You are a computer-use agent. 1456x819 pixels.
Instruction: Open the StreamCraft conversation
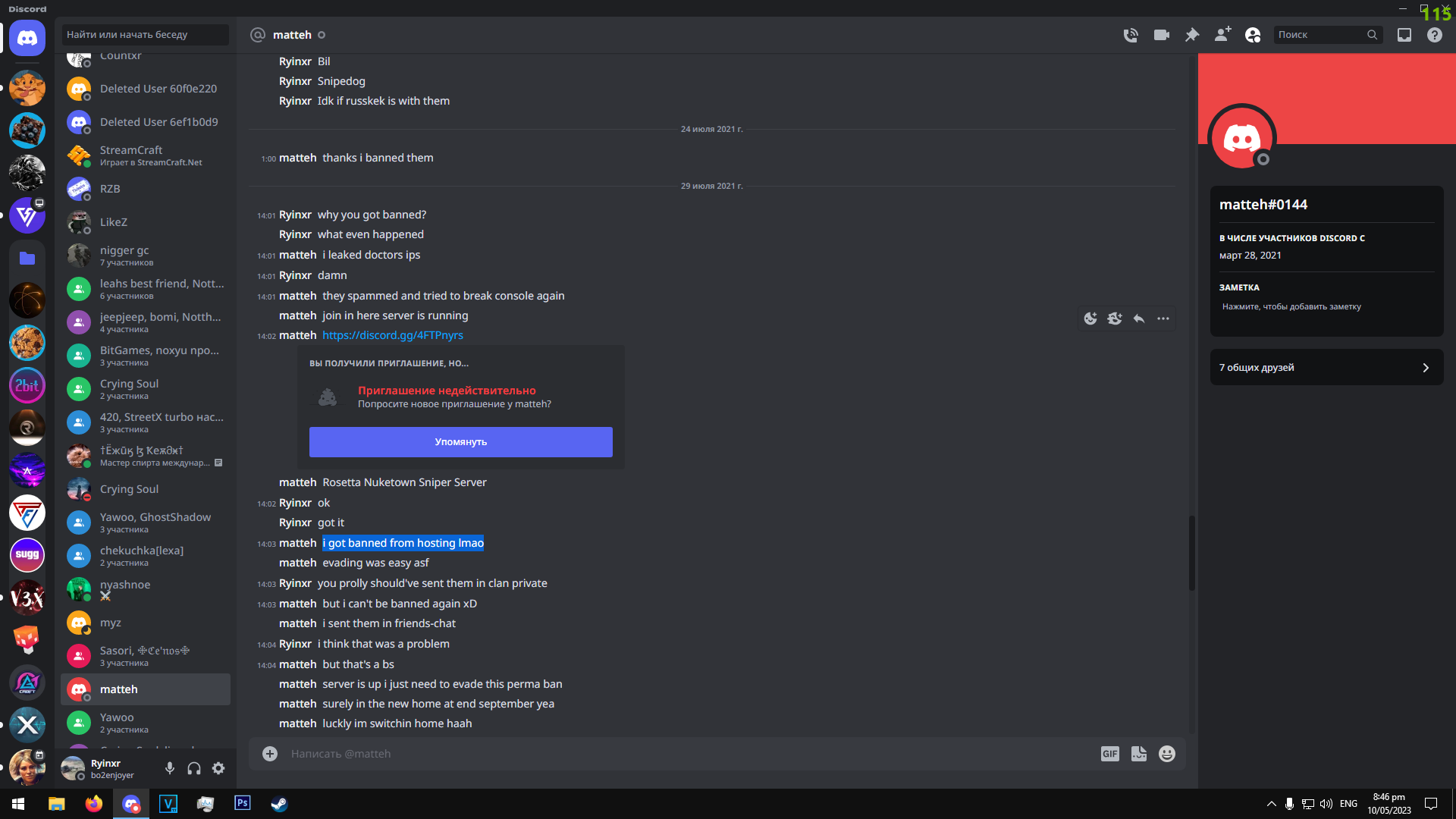point(145,155)
